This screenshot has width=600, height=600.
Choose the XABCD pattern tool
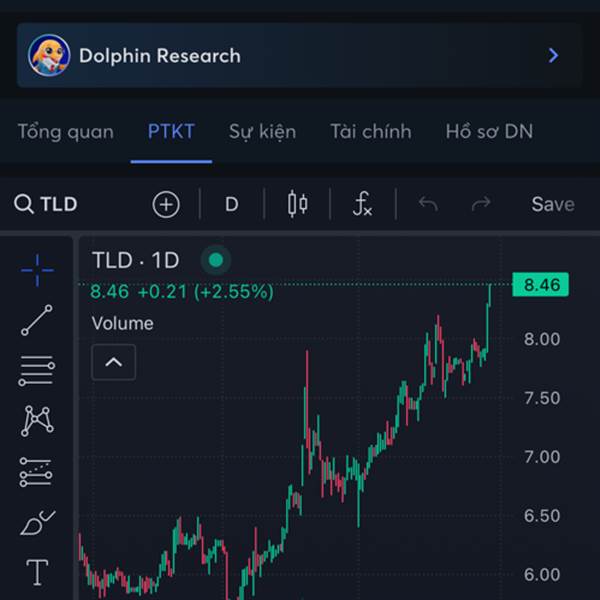[x=37, y=421]
